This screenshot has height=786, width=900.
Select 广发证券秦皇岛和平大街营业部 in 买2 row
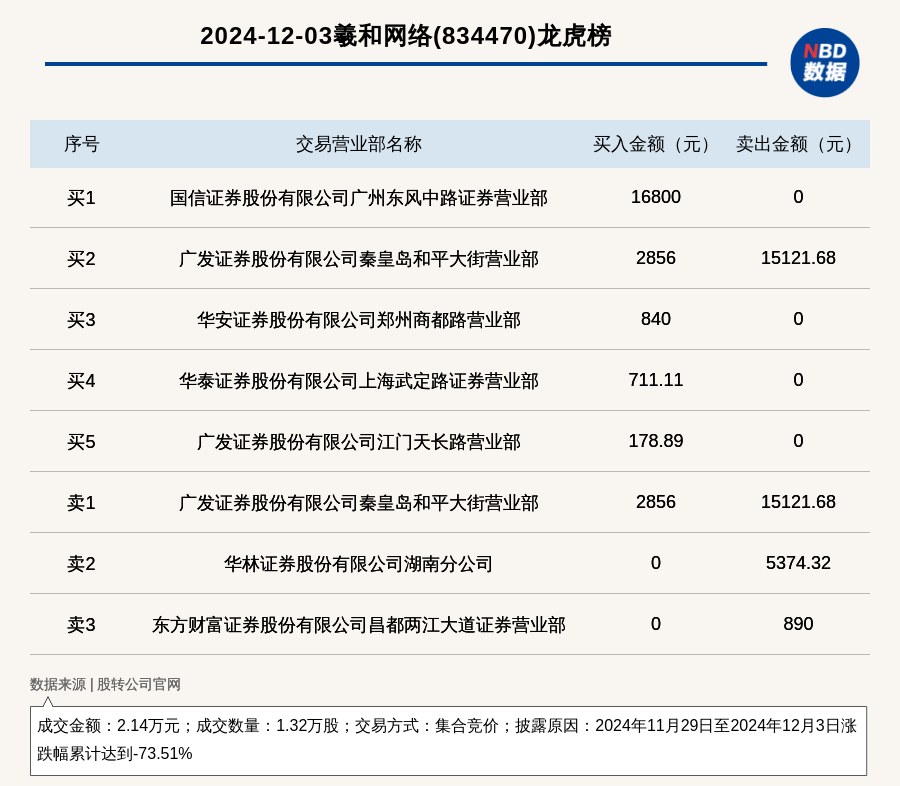(x=359, y=259)
